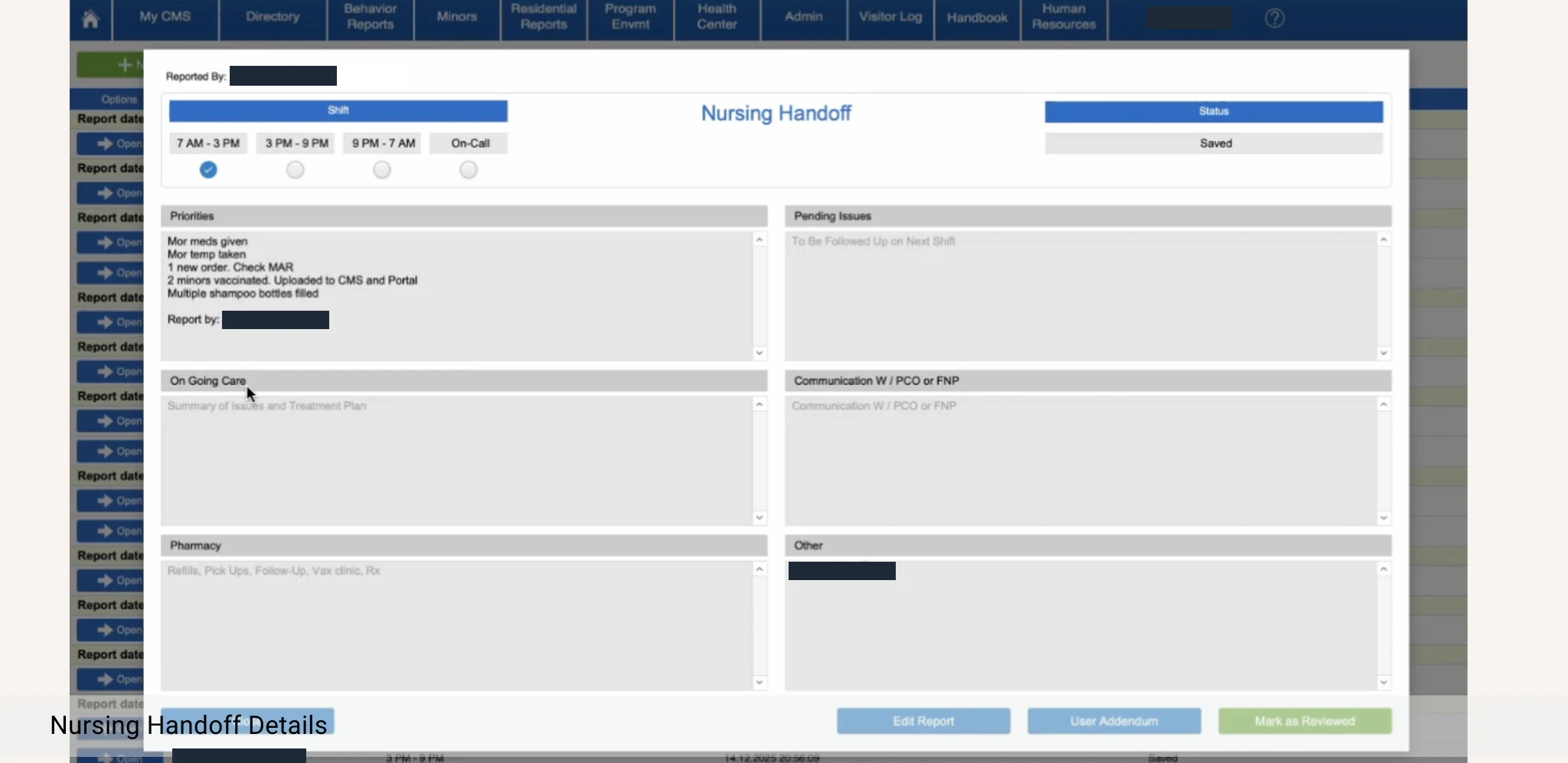This screenshot has width=1568, height=763.
Task: Click into the Pharmacy text area
Action: coord(457,625)
